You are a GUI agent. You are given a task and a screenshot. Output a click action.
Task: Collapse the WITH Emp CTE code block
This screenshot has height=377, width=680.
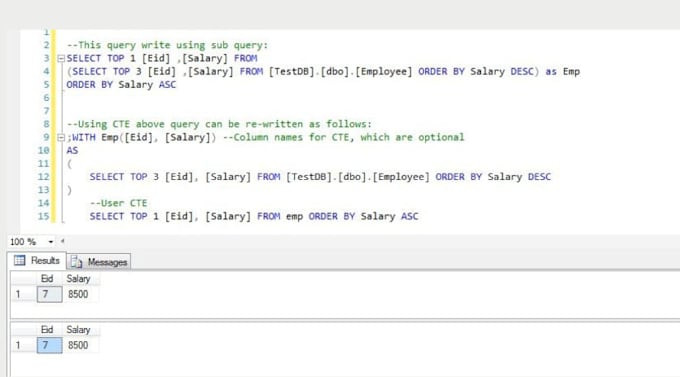(x=61, y=138)
